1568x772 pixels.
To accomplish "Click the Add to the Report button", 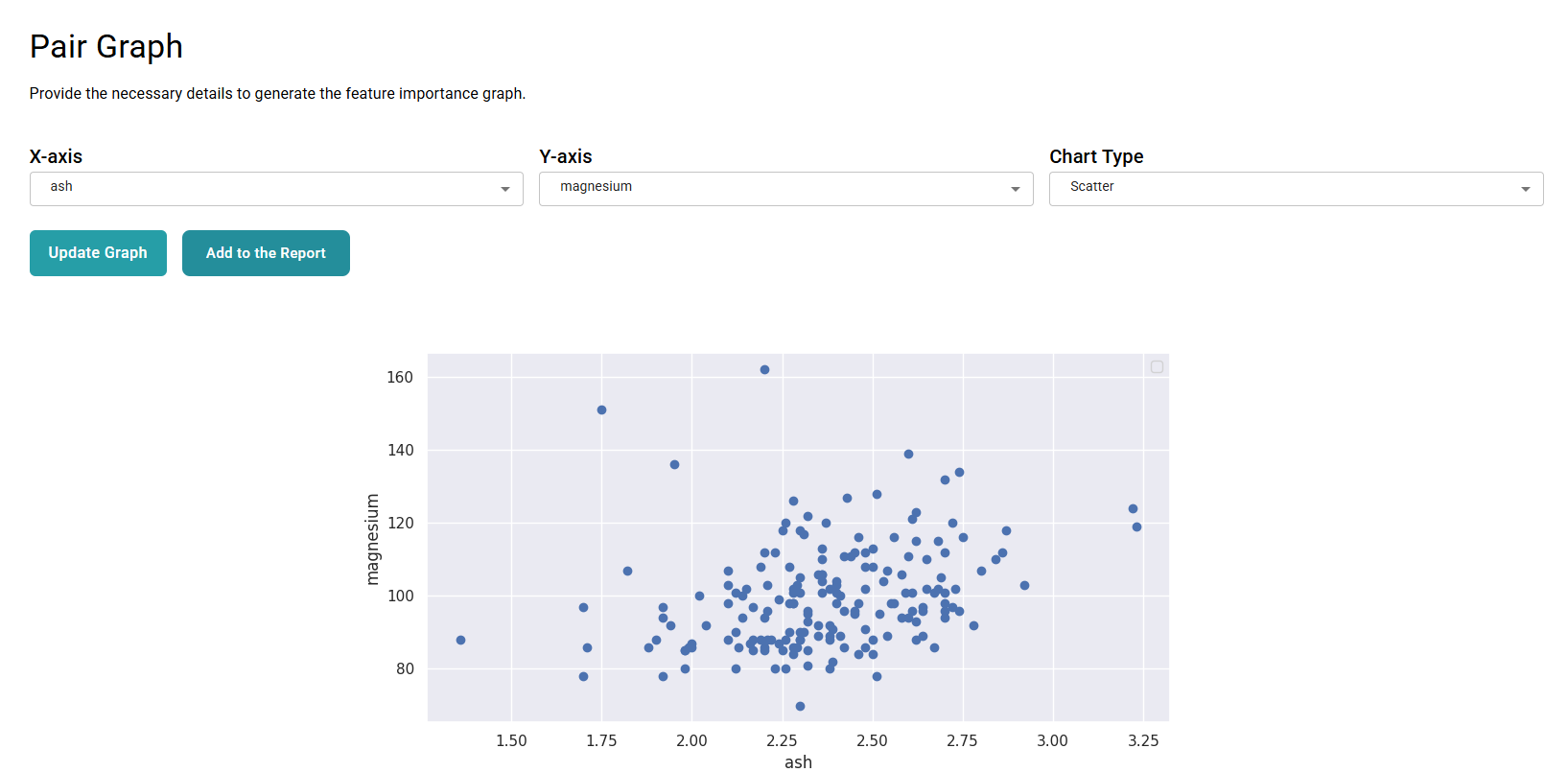I will pos(266,252).
